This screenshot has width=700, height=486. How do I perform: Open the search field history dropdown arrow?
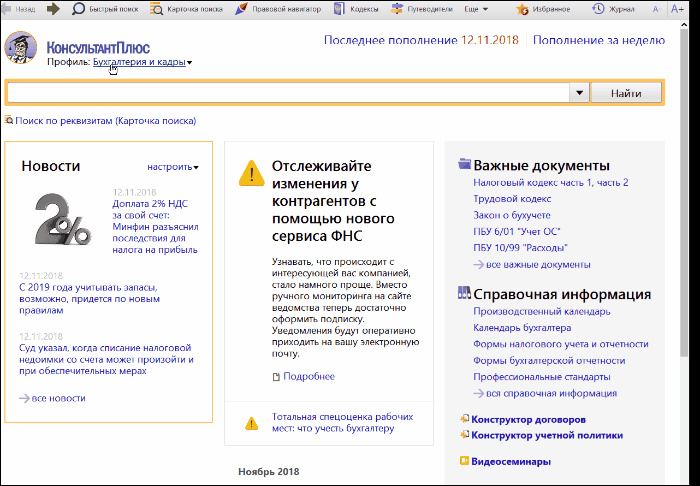[x=579, y=93]
